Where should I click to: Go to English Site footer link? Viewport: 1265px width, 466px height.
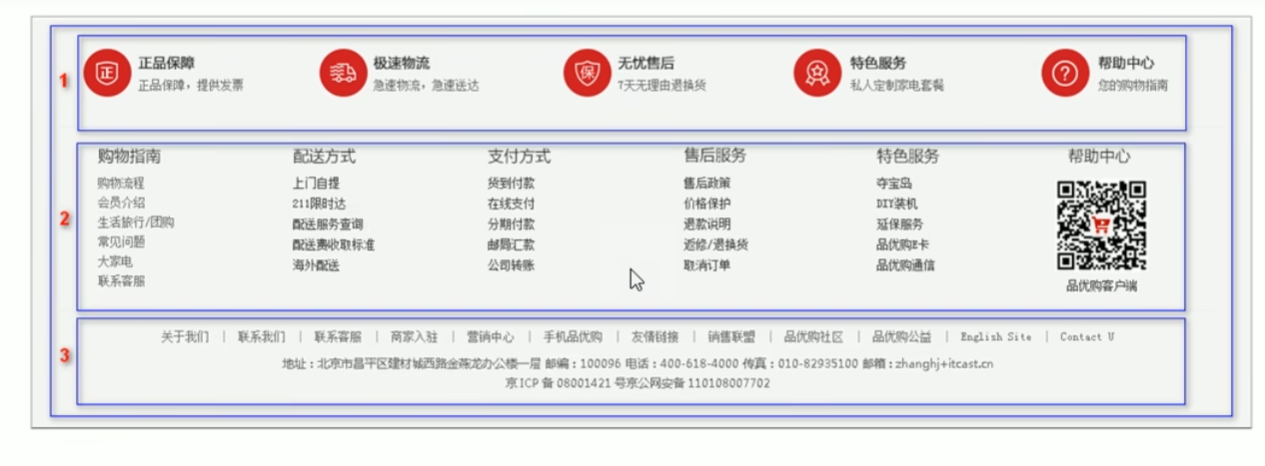996,337
